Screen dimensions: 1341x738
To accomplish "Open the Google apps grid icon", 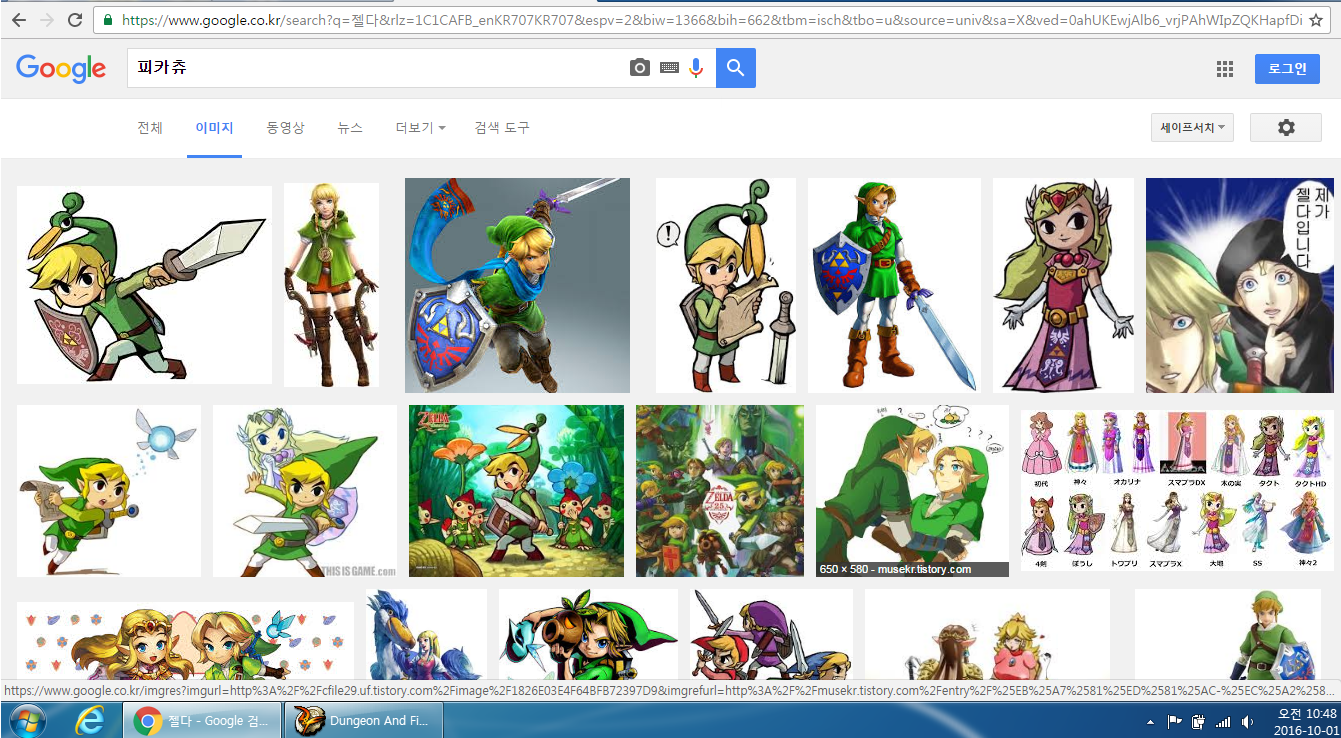I will [1225, 69].
